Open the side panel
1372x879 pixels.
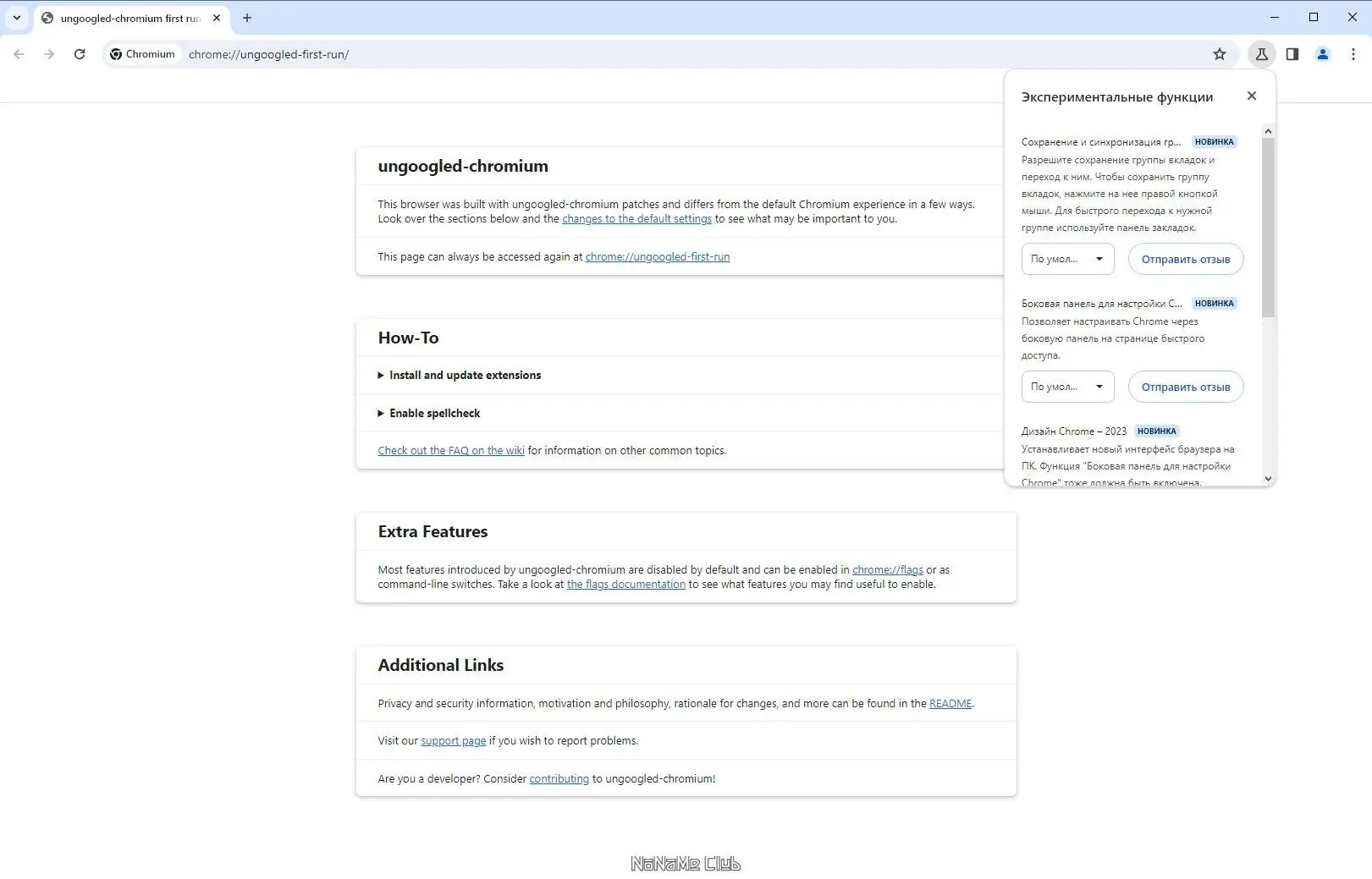1292,54
